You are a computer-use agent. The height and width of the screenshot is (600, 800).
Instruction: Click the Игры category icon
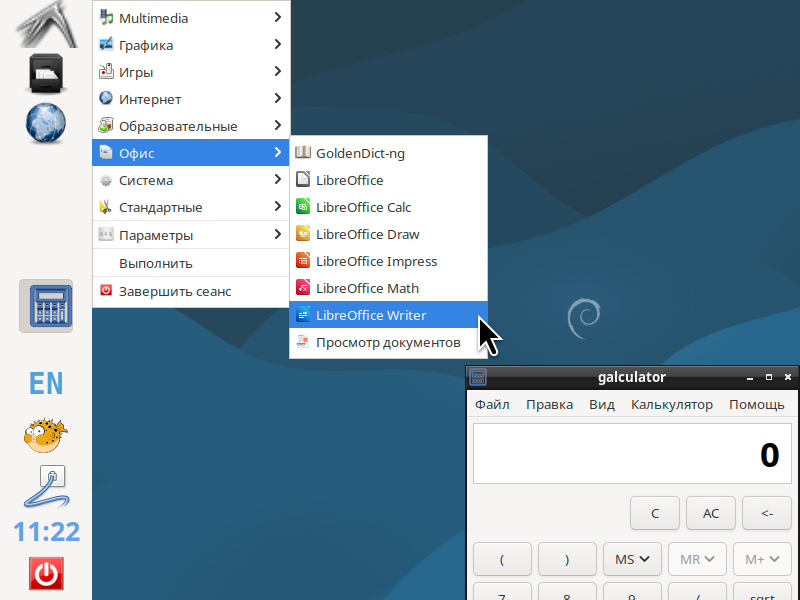click(106, 71)
